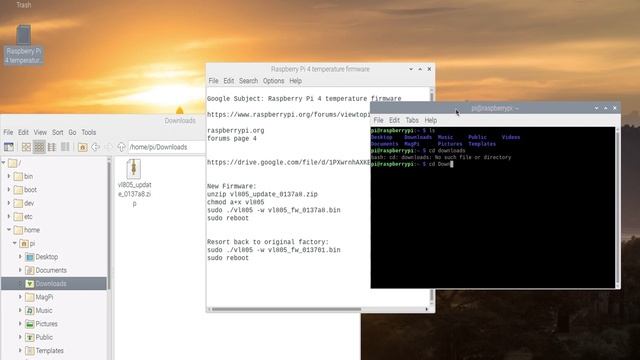640x360 pixels.
Task: Click the Pictures folder icon in tree
Action: (29, 324)
